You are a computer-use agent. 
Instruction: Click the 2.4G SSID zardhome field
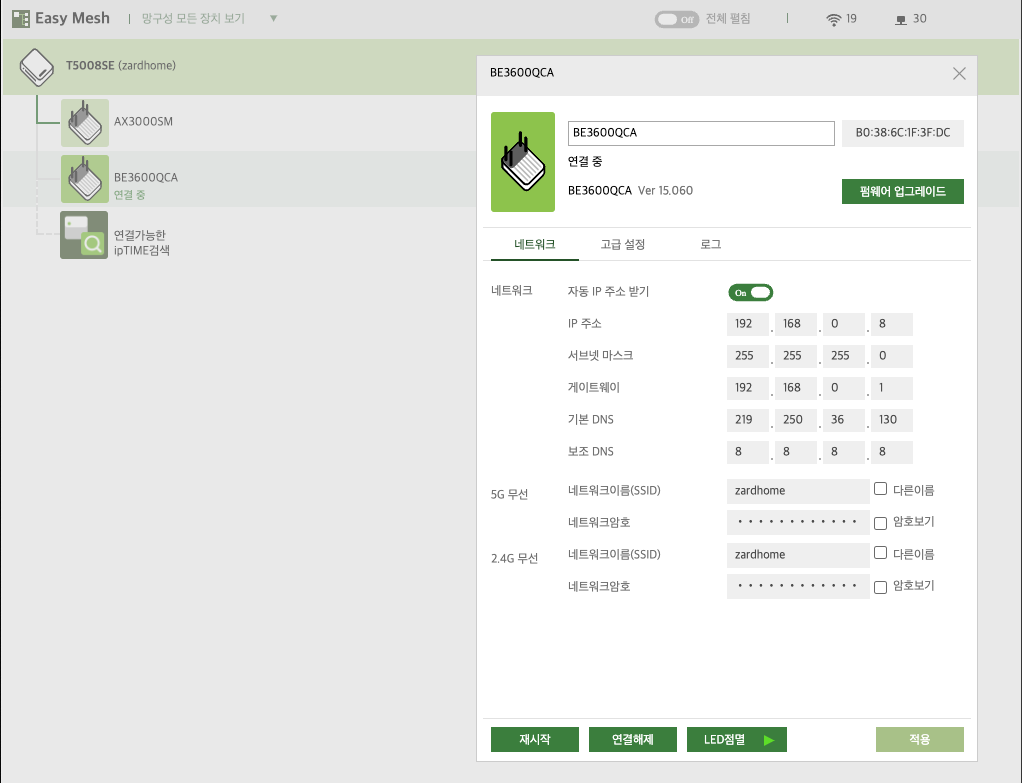coord(798,555)
